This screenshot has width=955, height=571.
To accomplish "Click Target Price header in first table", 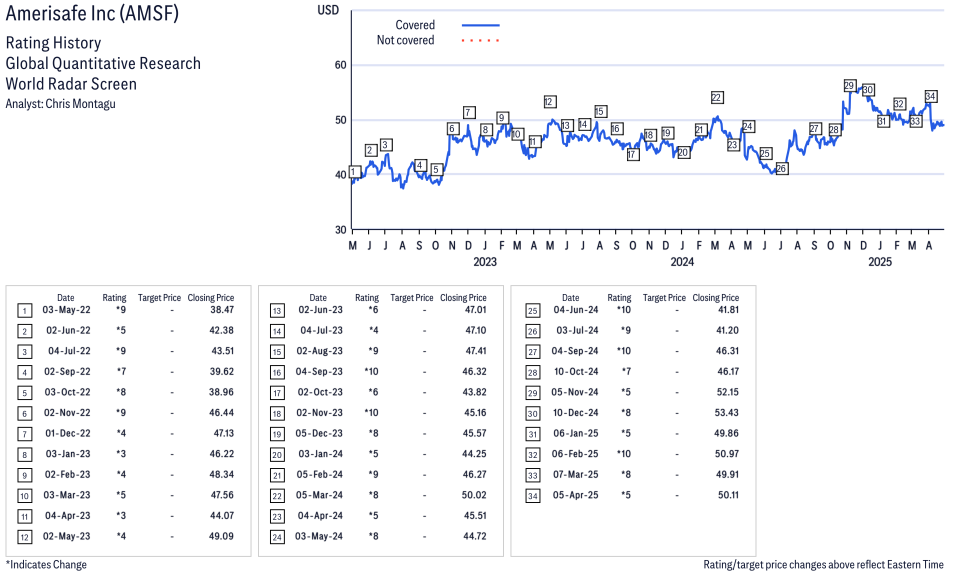I will [x=160, y=298].
